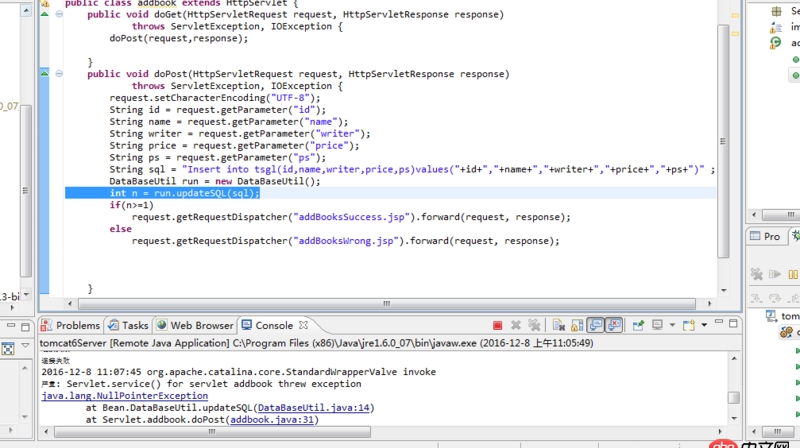This screenshot has width=800, height=448.
Task: Click the highlighted line "int n = run.updateSQL(sql);"
Action: coord(184,193)
